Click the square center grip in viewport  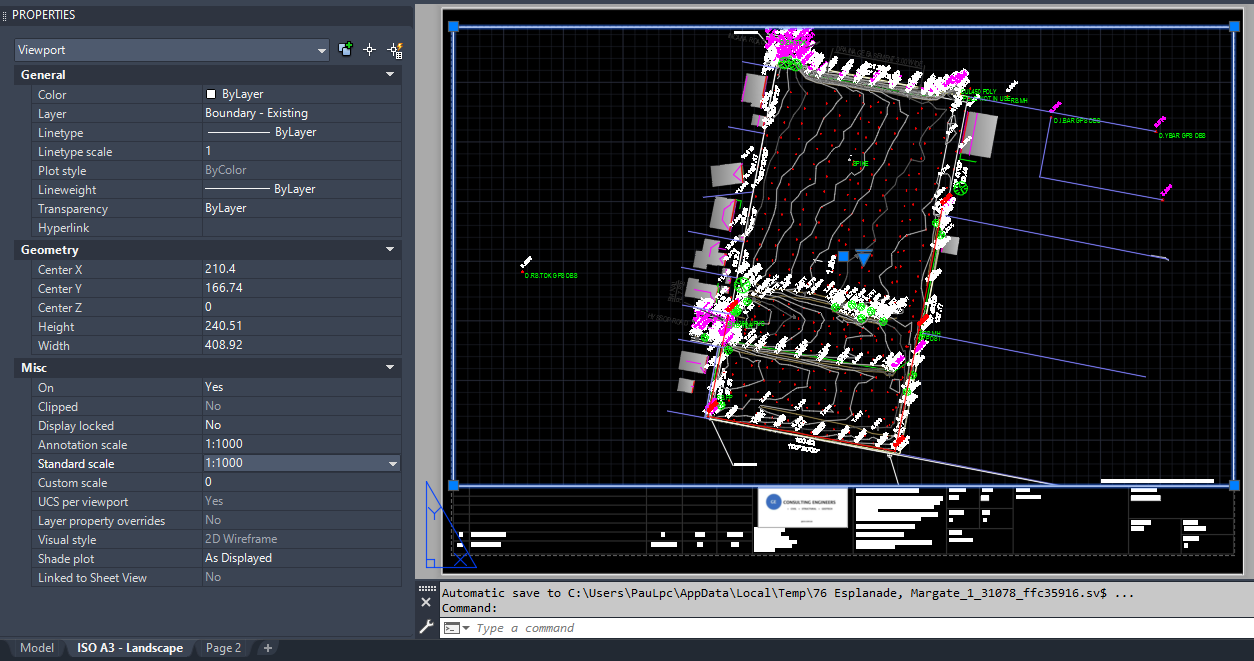(844, 257)
